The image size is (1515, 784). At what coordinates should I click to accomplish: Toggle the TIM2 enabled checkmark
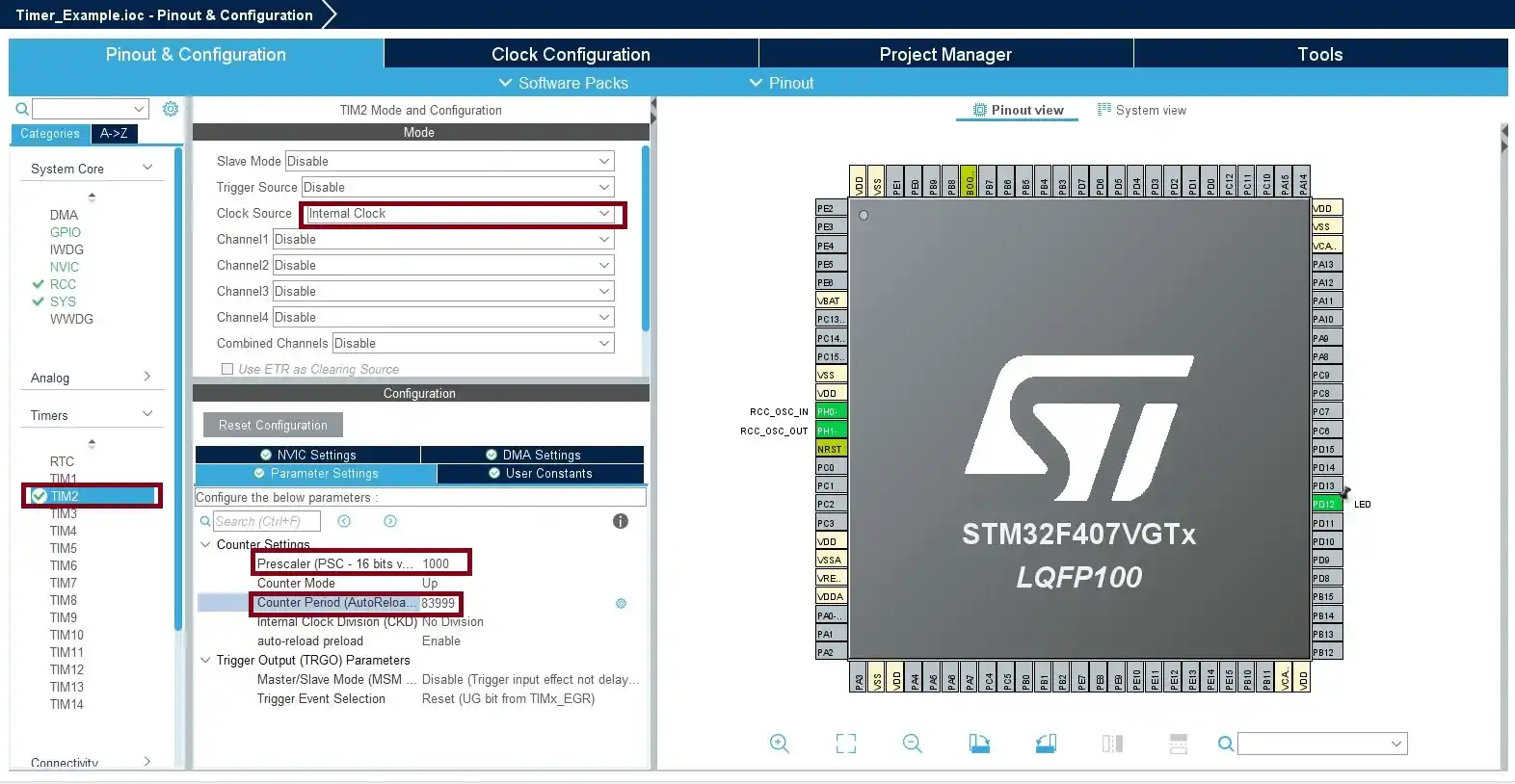pyautogui.click(x=40, y=496)
